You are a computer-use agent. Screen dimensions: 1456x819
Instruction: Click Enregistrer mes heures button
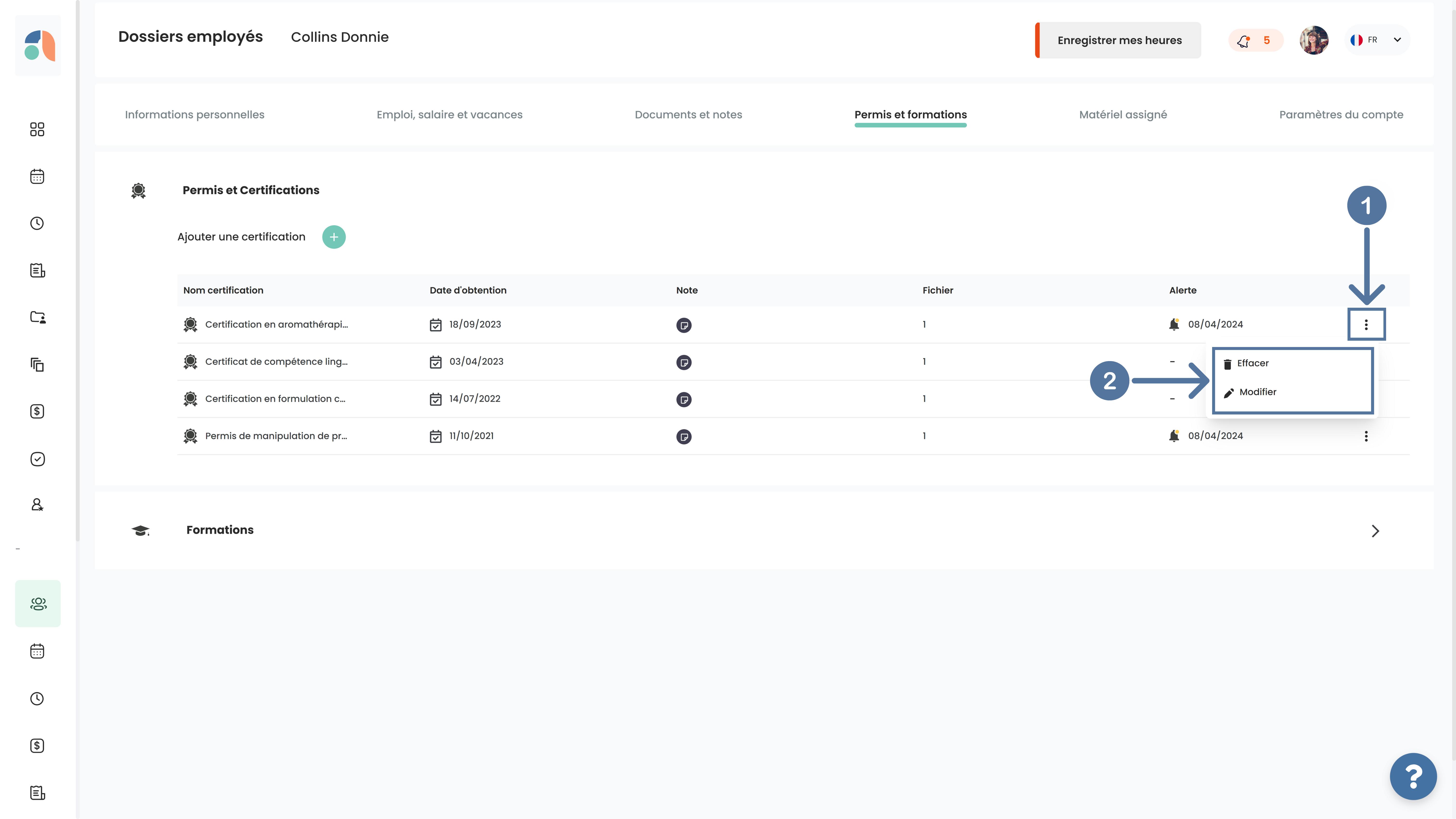(1118, 40)
